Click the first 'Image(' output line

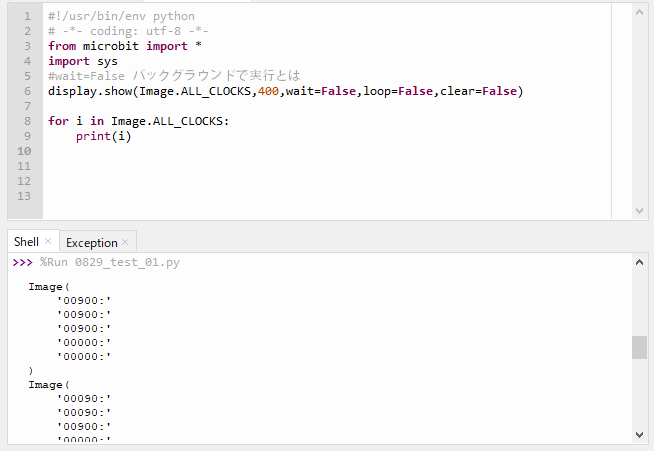[49, 287]
